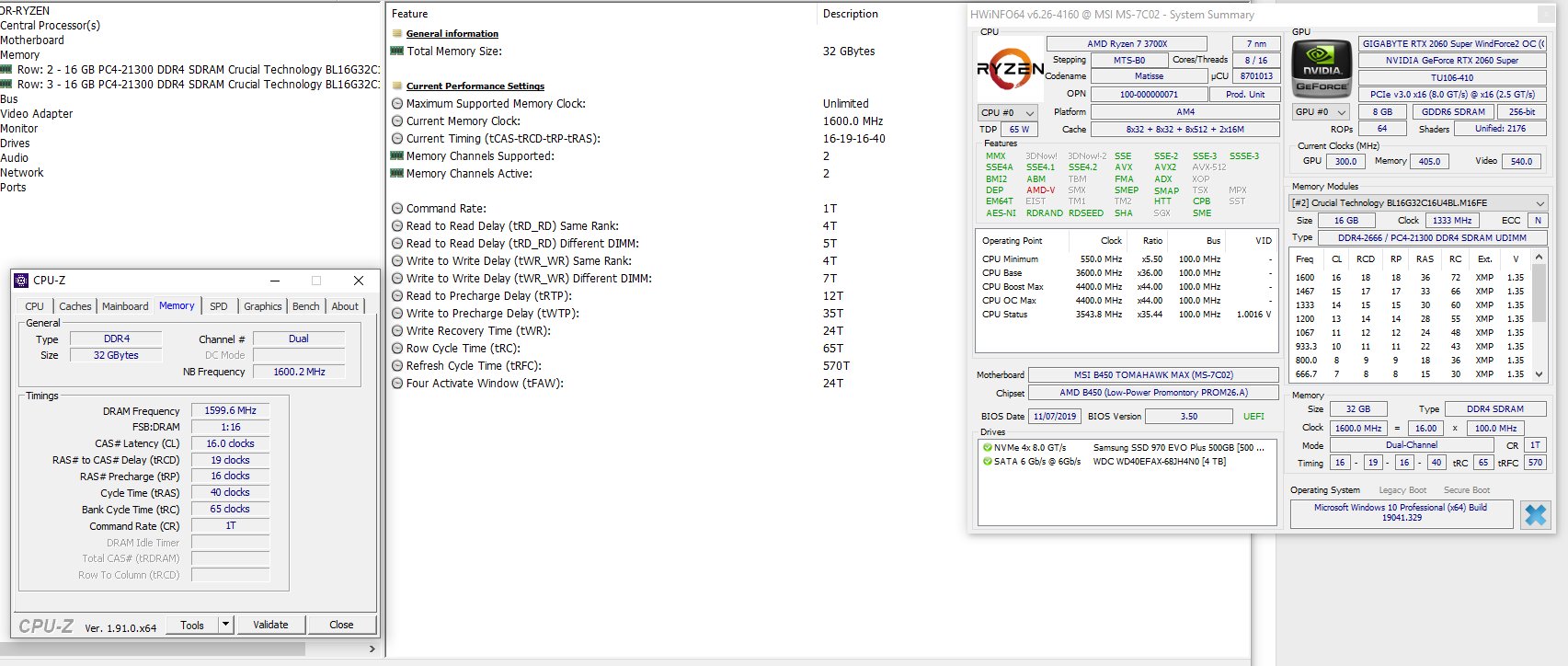Screen dimensions: 1568x666
Task: Switch to the Mainboard tab in CPU-Z
Action: [x=125, y=306]
